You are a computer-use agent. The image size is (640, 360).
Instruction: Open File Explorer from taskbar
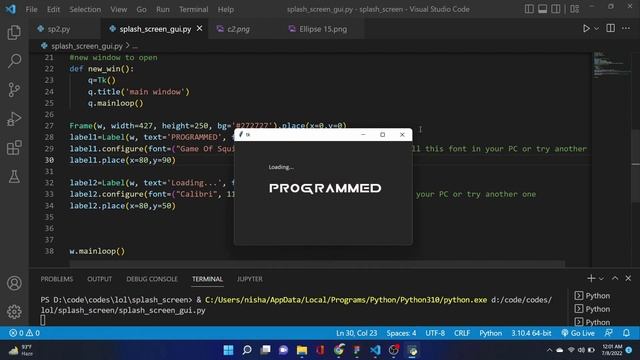click(302, 350)
